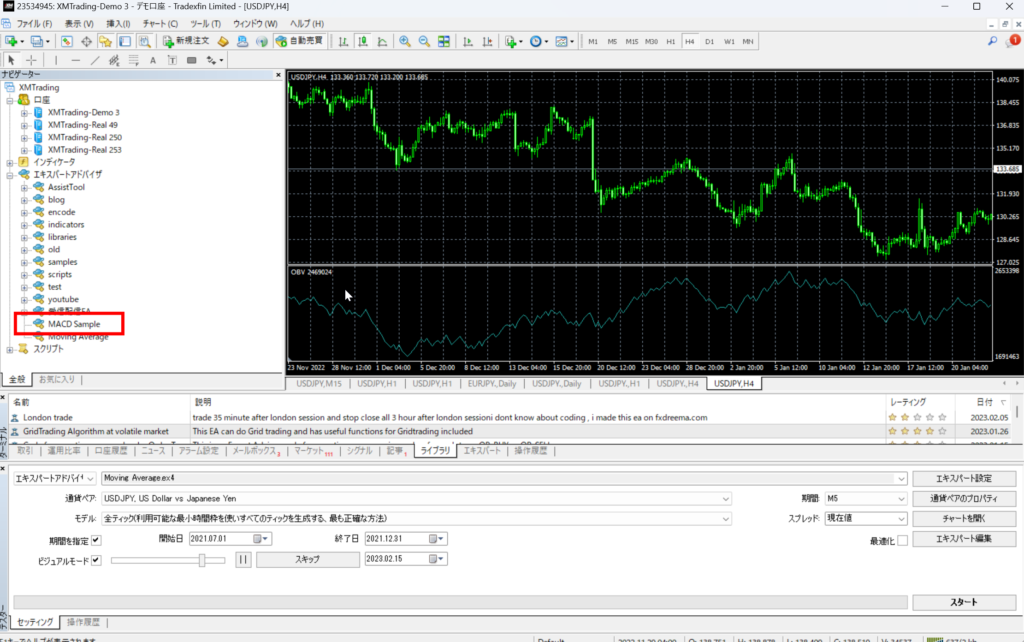
Task: Expand the samples folder node
Action: click(24, 262)
